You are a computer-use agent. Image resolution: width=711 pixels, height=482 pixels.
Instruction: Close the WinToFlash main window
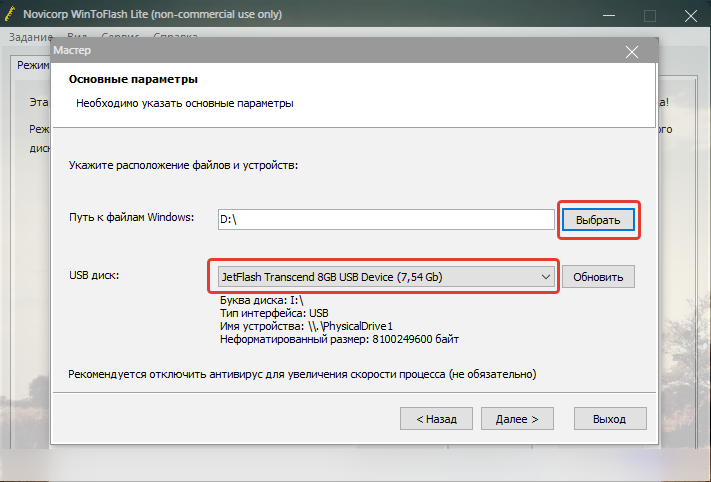pyautogui.click(x=691, y=16)
